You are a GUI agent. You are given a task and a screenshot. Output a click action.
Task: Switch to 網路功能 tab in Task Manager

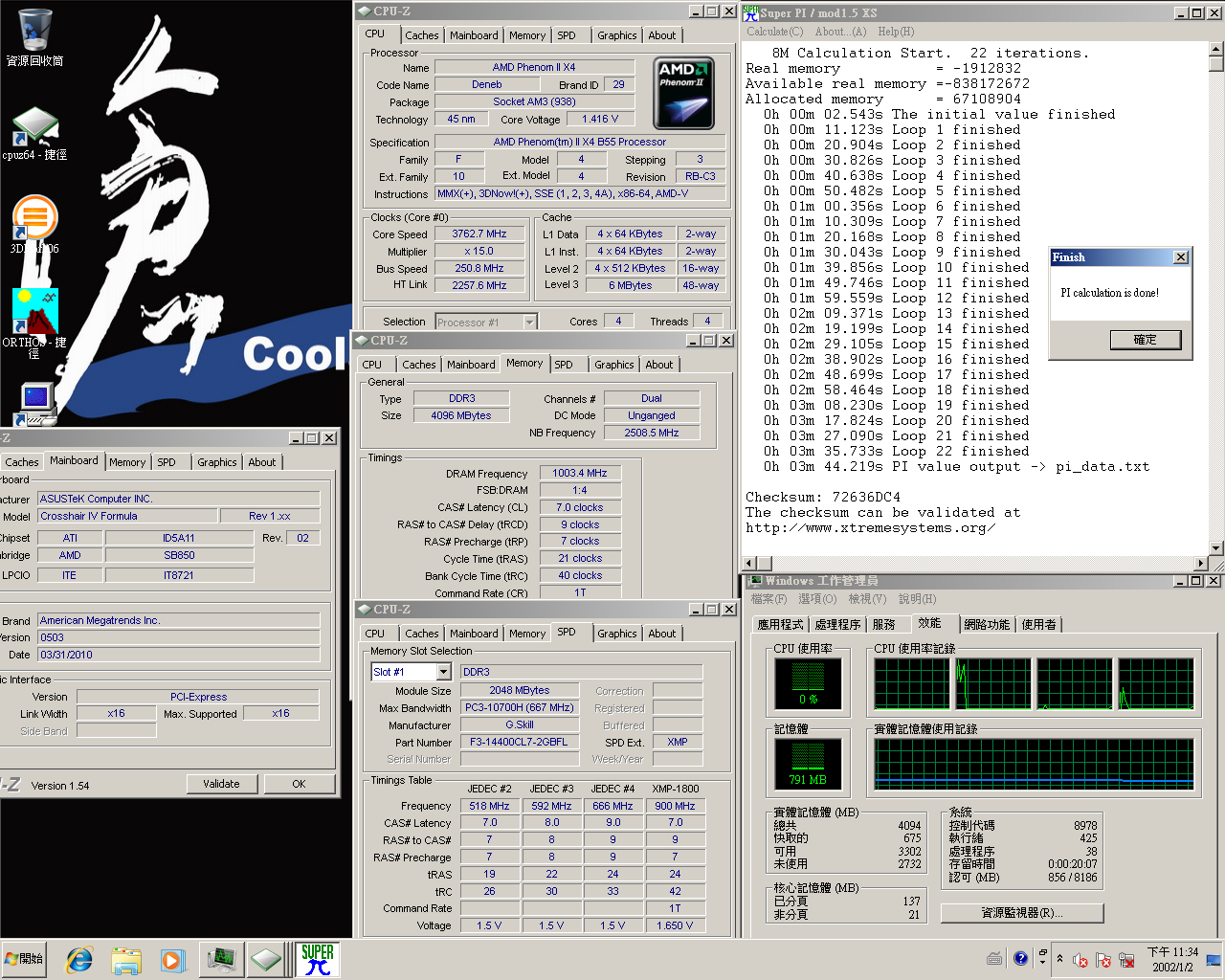point(987,624)
